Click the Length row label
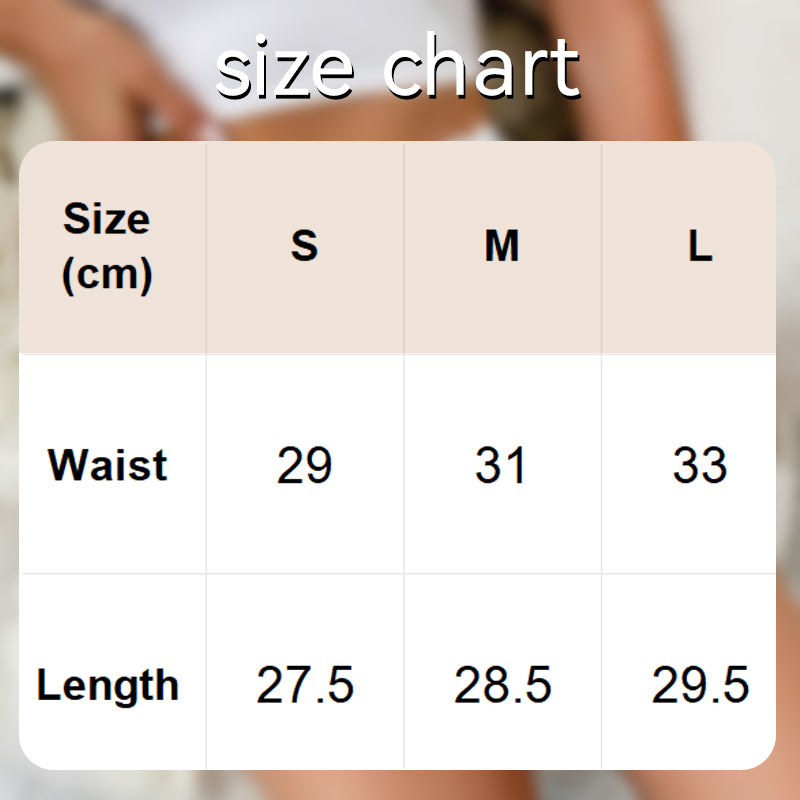The image size is (800, 800). (x=108, y=686)
